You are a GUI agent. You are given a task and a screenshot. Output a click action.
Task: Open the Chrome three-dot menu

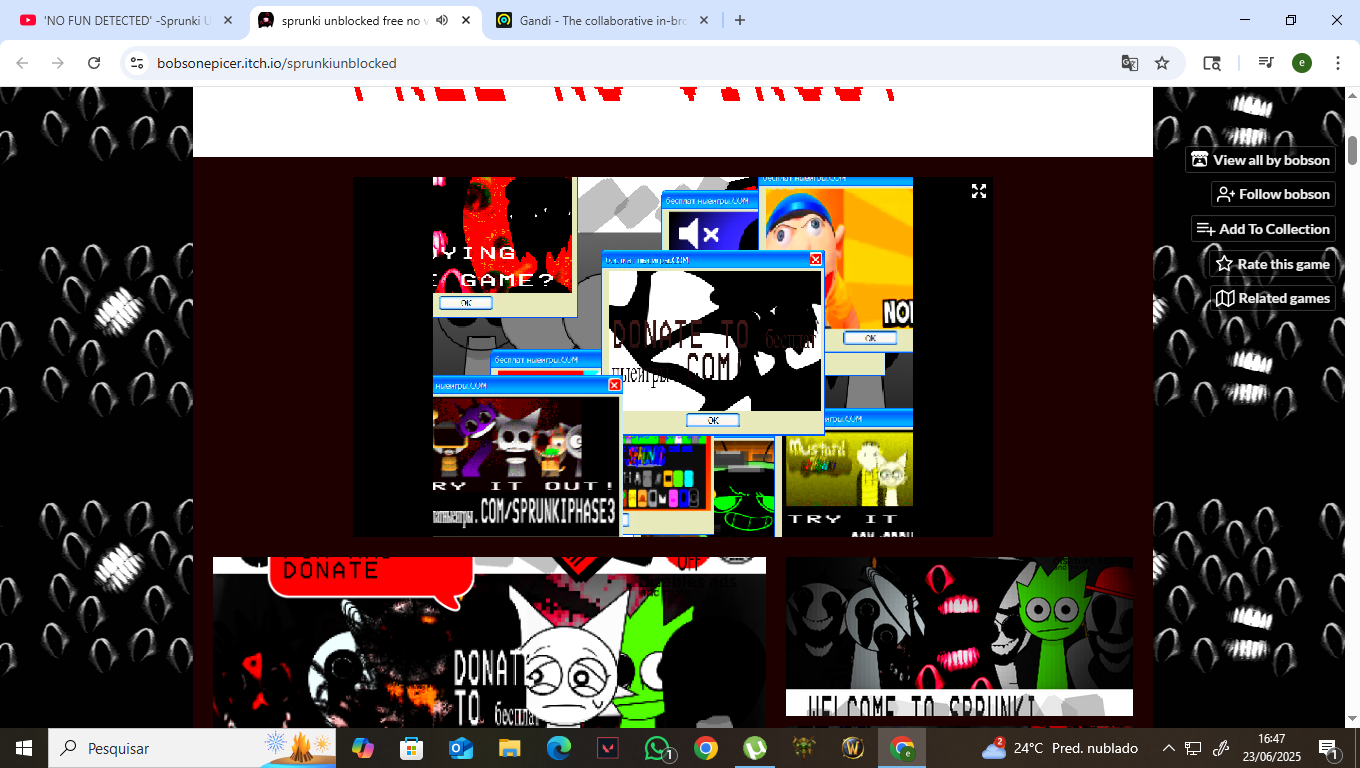tap(1338, 63)
